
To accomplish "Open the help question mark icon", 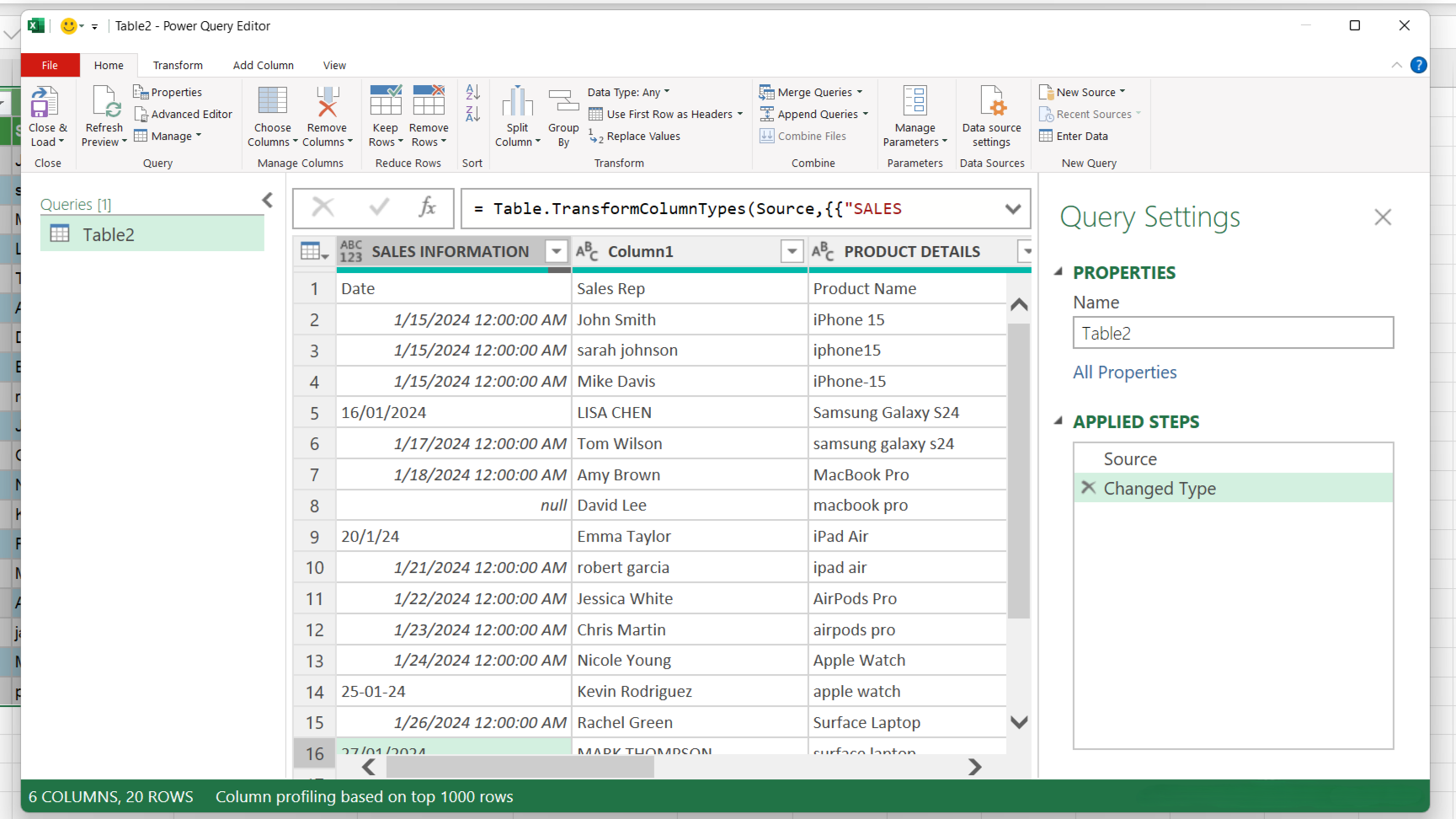I will click(1418, 65).
